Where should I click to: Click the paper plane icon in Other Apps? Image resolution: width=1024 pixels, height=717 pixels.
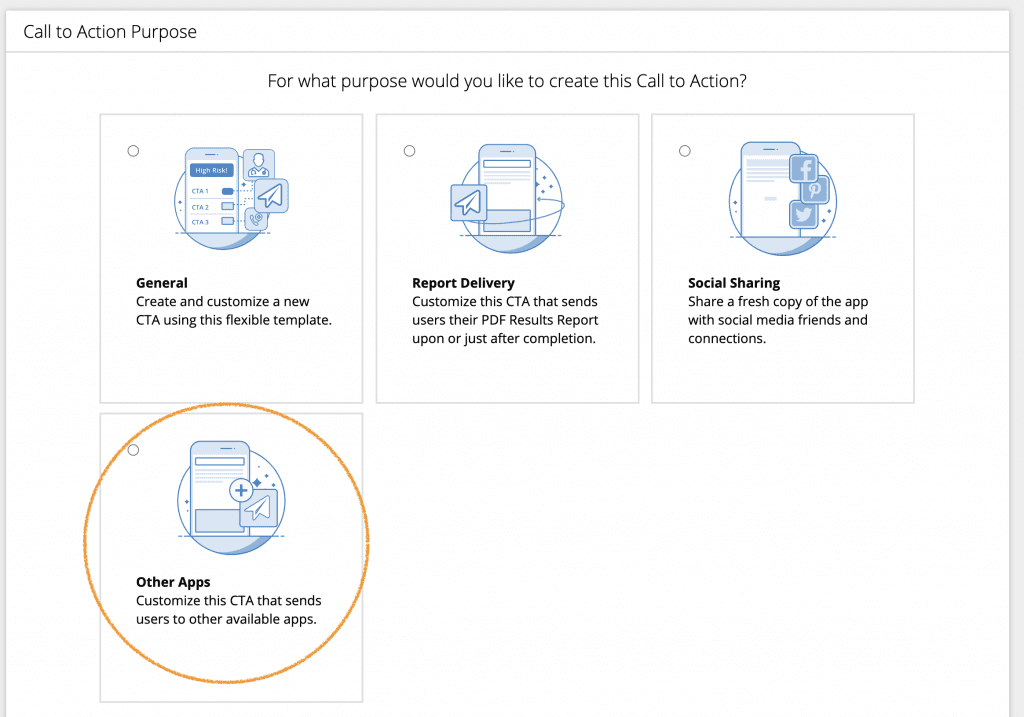tap(259, 508)
